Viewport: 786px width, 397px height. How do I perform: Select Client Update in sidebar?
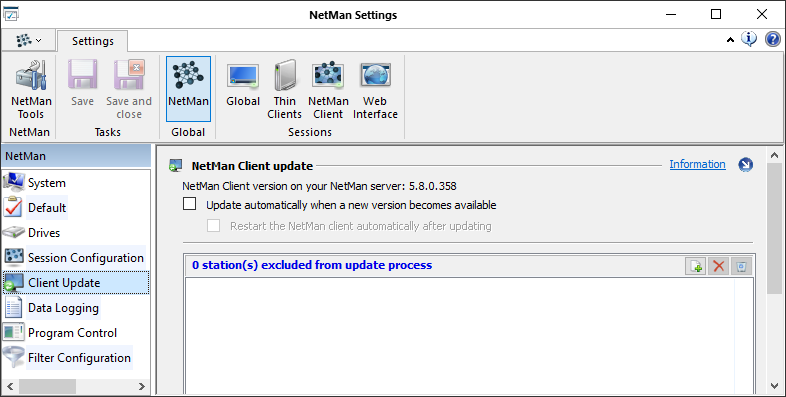[x=76, y=283]
